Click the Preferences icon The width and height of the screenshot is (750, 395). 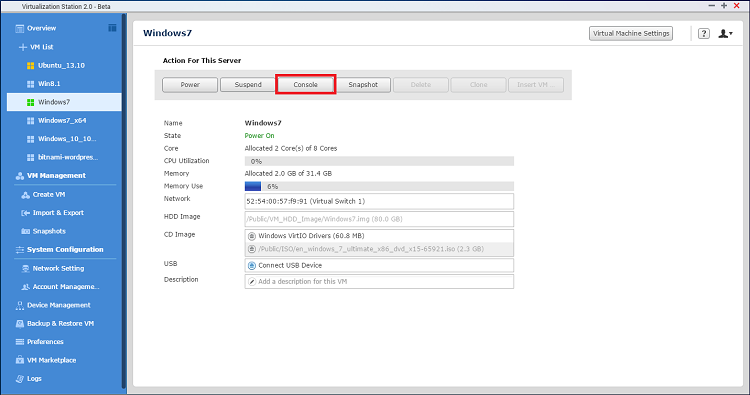point(20,342)
